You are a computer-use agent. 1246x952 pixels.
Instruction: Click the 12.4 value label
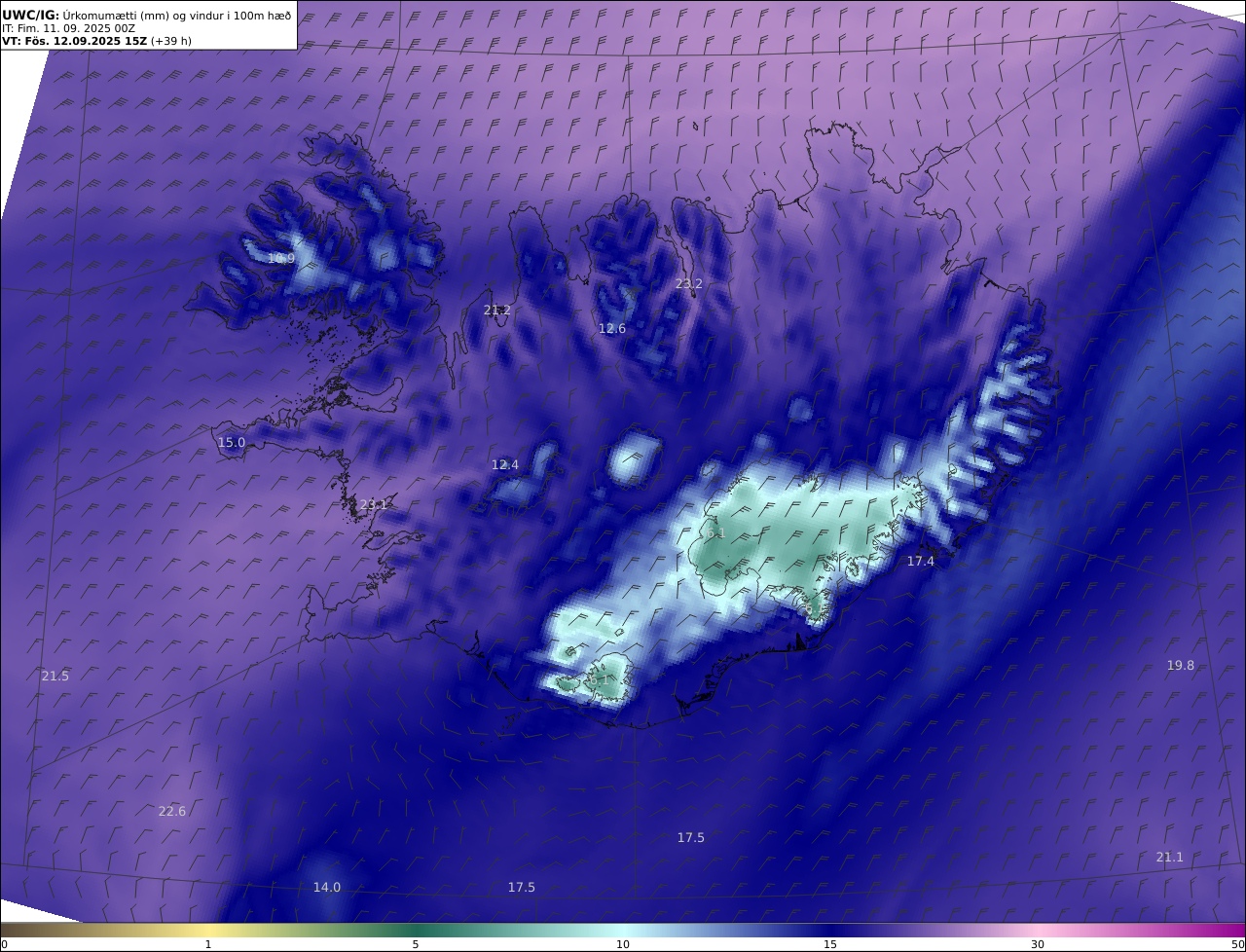coord(504,465)
